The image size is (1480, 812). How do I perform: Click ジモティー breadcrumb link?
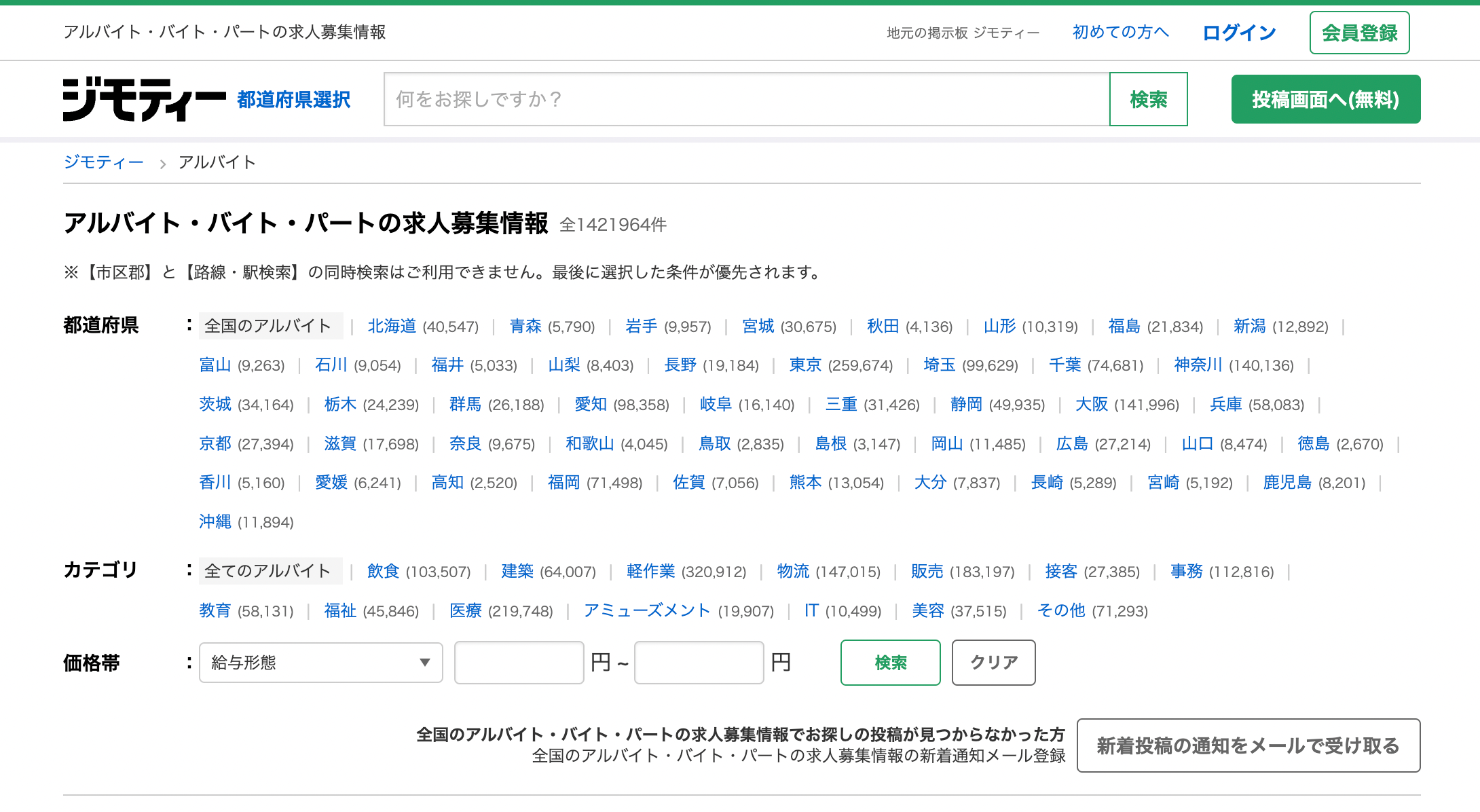[x=103, y=162]
